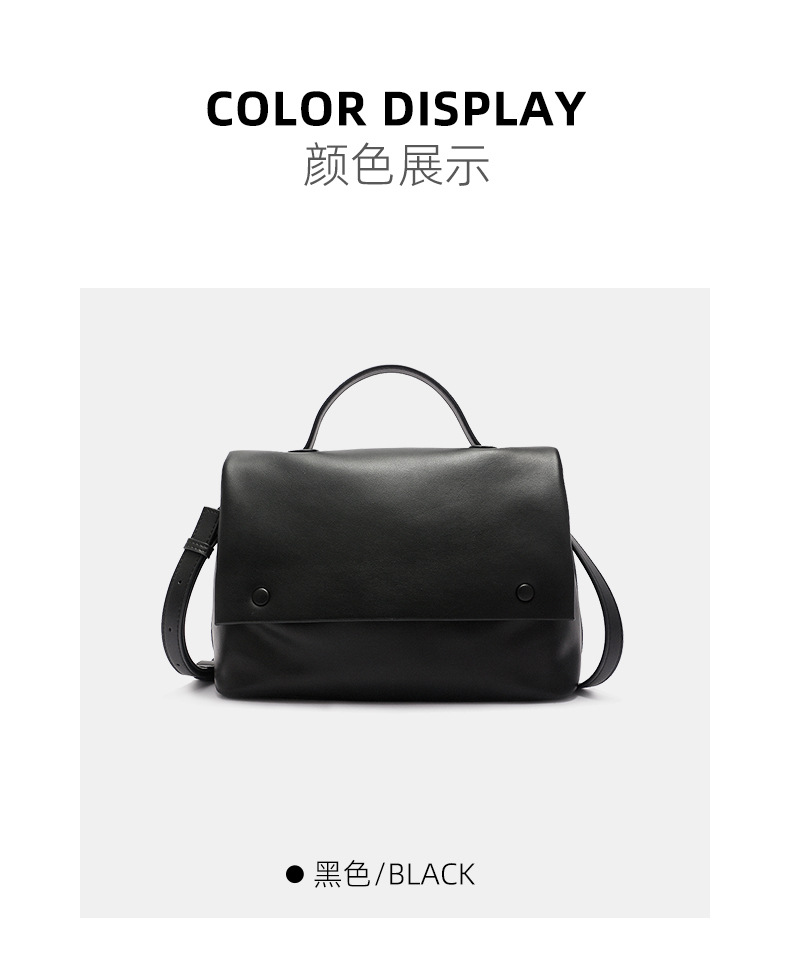Click empty gray area below the bag
Image resolution: width=790 pixels, height=973 pixels.
click(x=394, y=782)
